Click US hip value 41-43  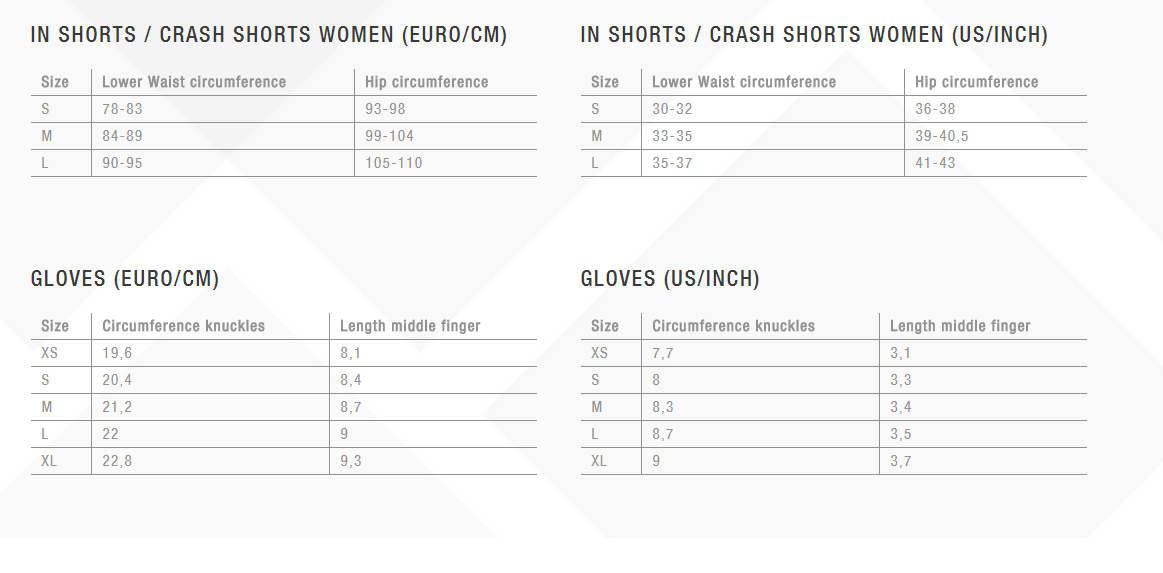click(x=935, y=163)
